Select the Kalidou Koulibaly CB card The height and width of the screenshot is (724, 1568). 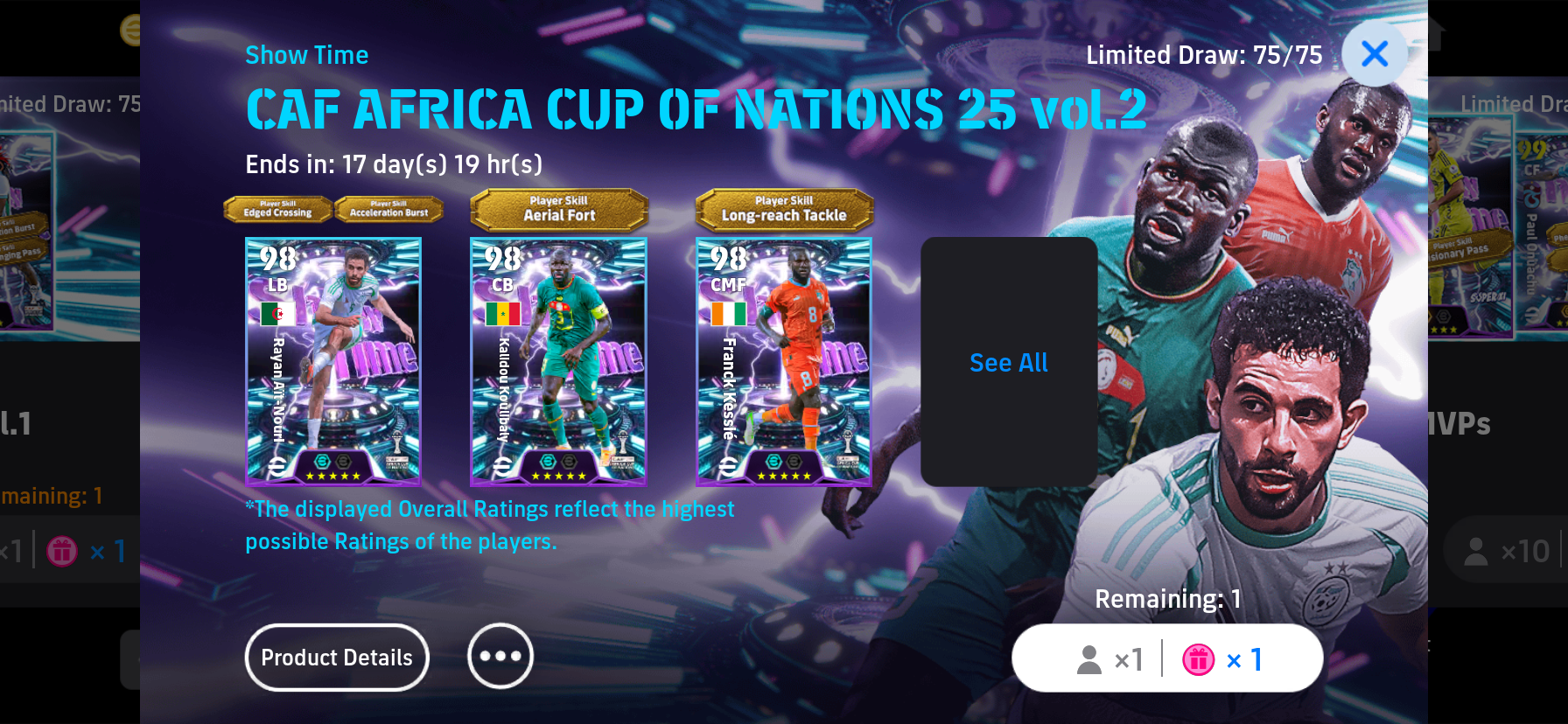pos(558,362)
